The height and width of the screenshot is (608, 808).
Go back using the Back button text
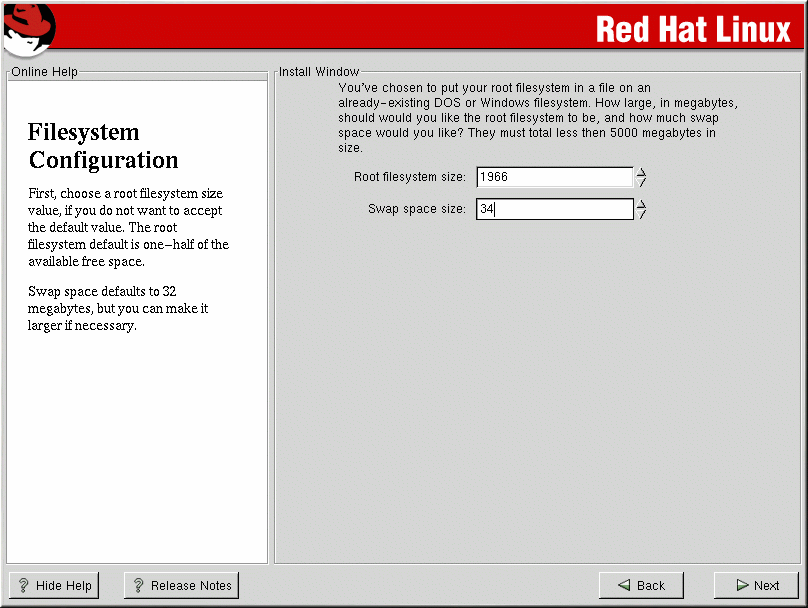click(x=651, y=586)
